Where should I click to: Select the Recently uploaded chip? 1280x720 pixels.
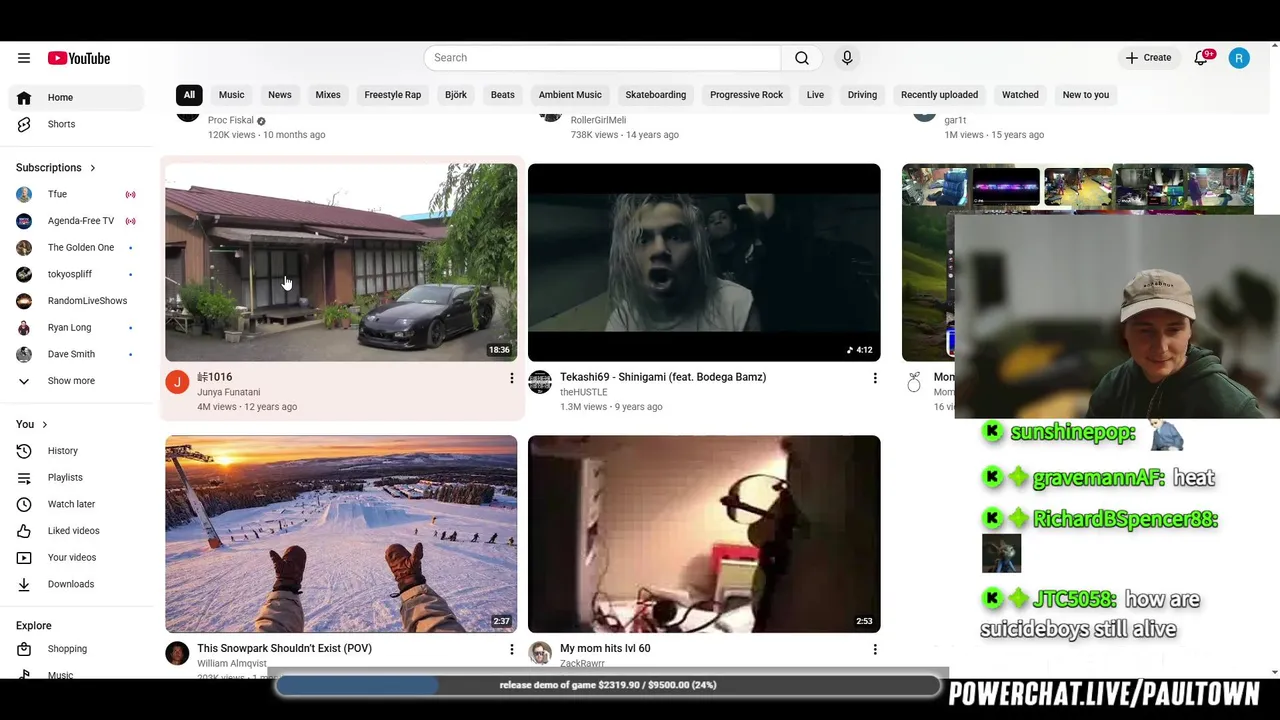point(939,95)
